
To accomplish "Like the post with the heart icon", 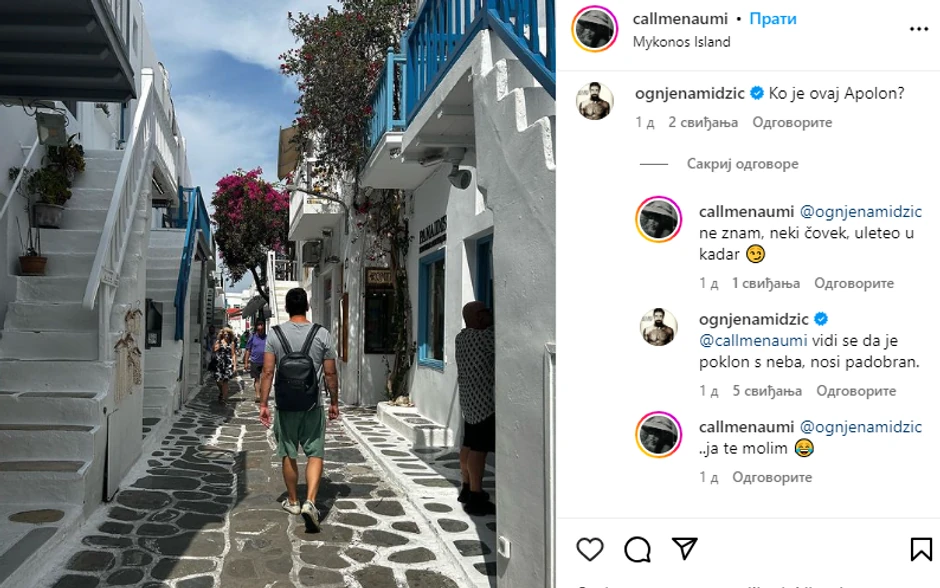I will [x=590, y=548].
